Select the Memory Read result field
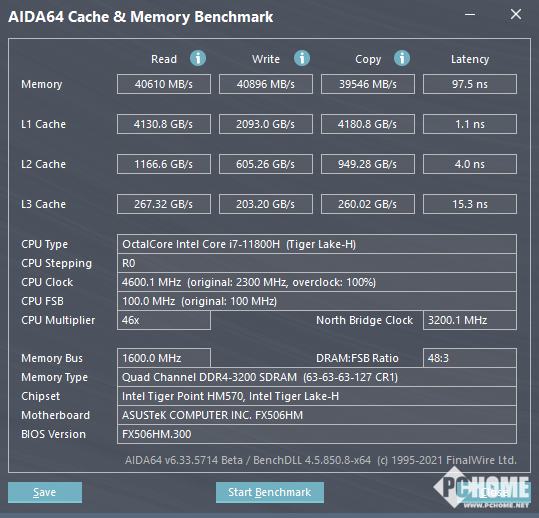The image size is (539, 518). pos(164,84)
